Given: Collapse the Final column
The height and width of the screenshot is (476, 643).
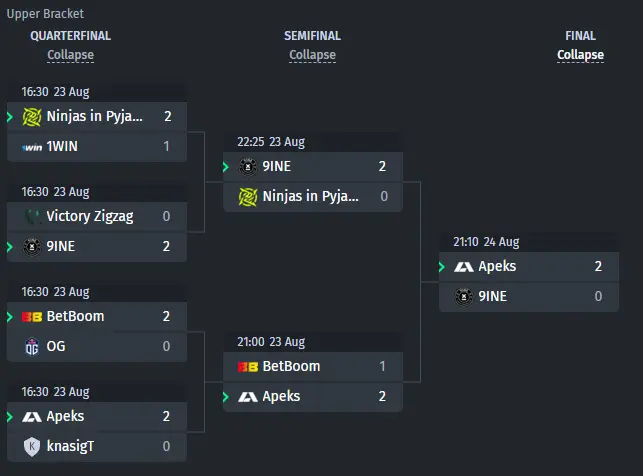Looking at the screenshot, I should (x=580, y=55).
